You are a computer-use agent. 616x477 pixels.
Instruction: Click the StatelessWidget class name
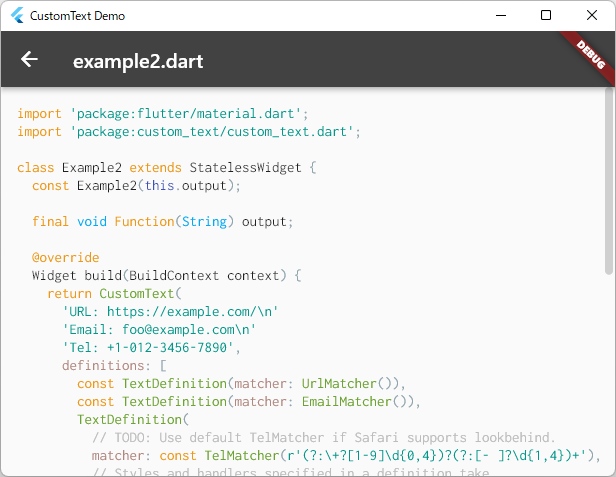point(245,168)
